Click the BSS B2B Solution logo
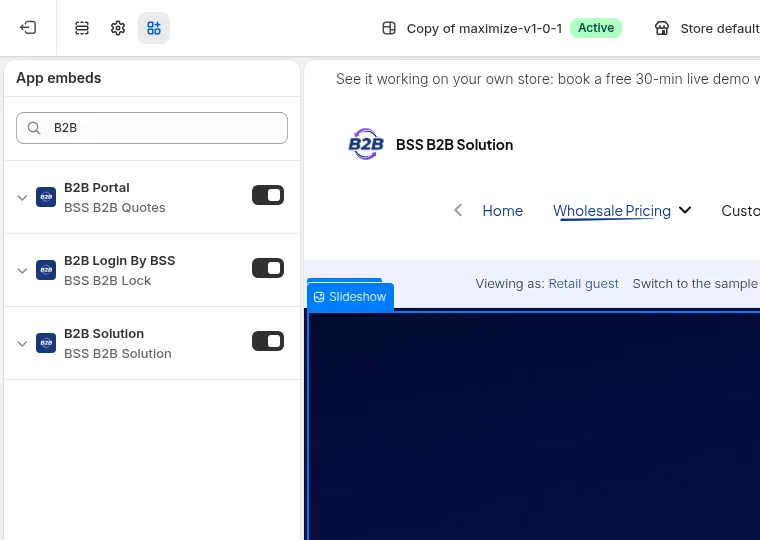 point(366,144)
